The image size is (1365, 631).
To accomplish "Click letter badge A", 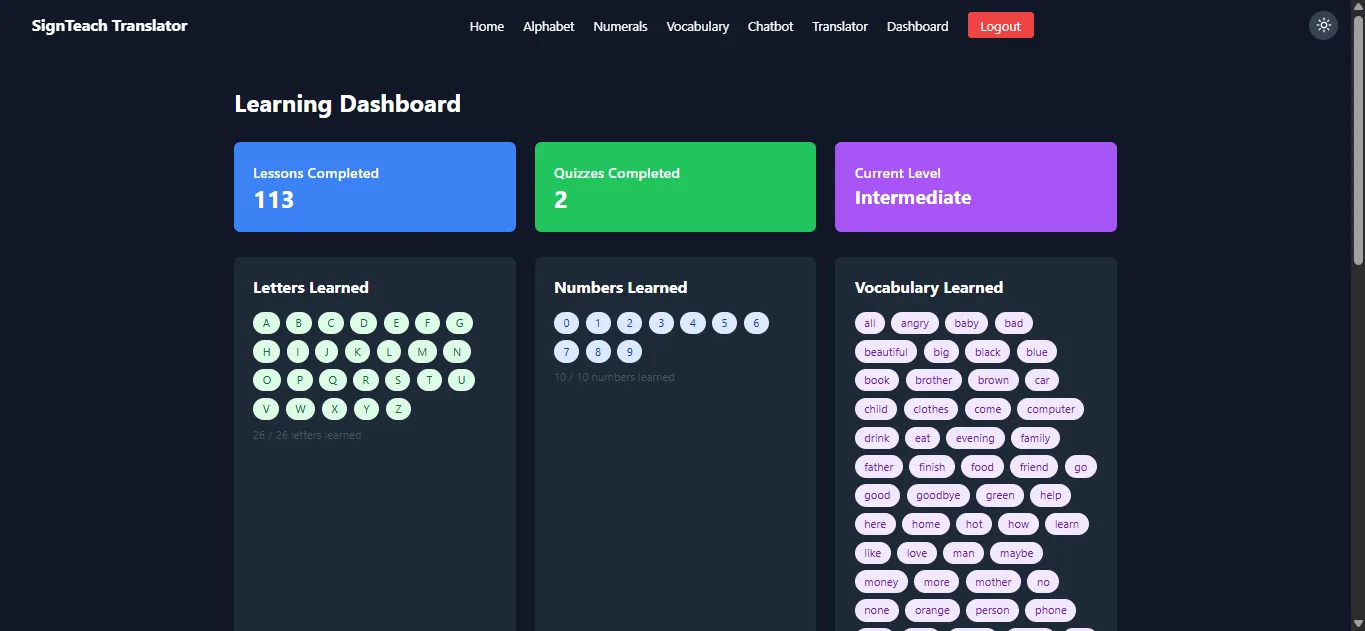I will pos(266,323).
